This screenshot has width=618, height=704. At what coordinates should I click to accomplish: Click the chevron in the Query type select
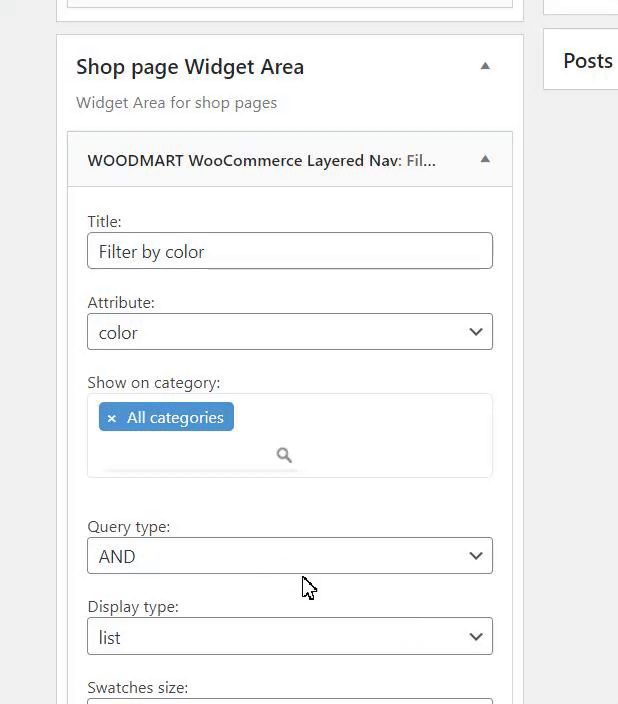point(476,556)
